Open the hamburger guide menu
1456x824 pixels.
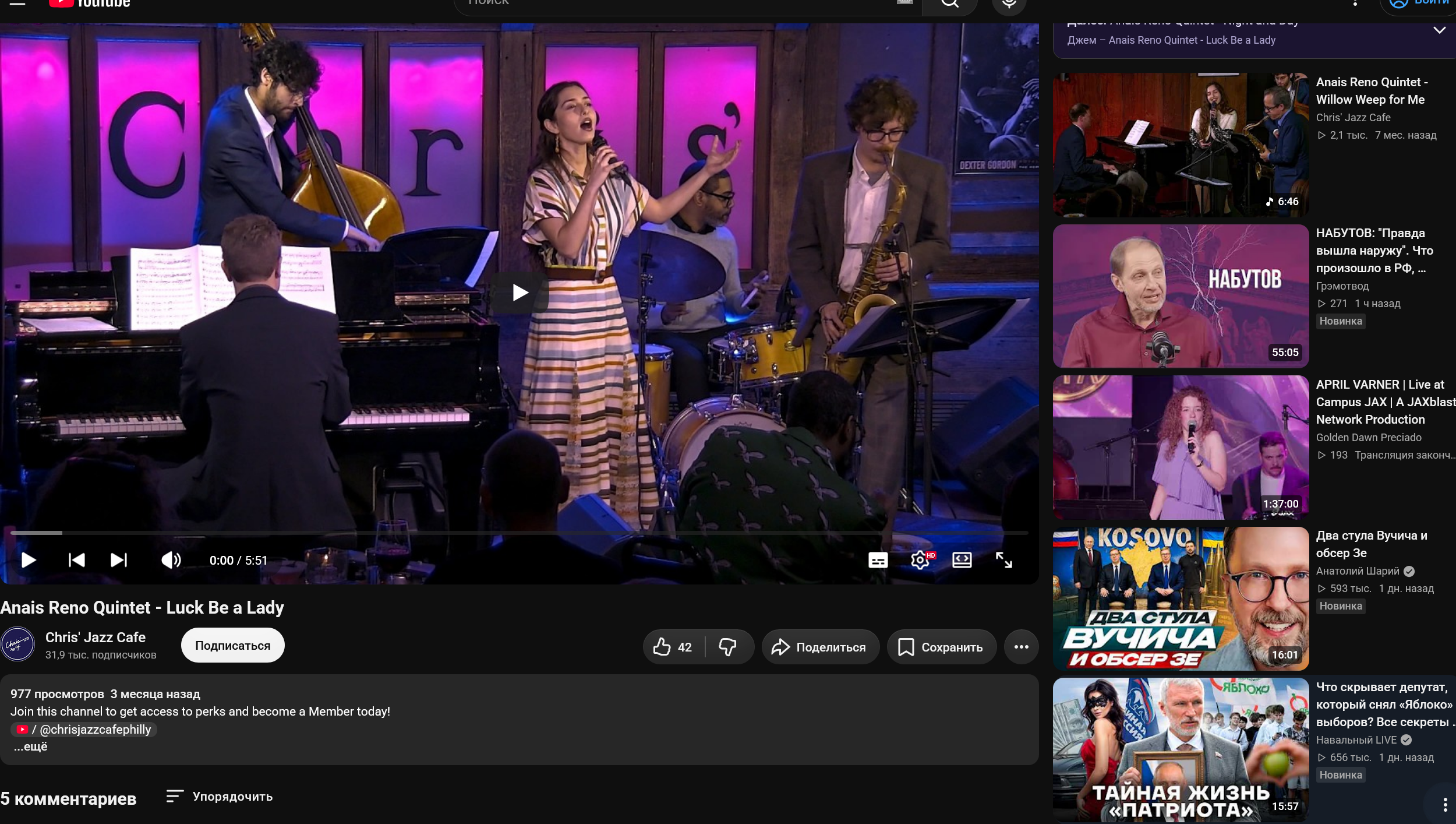17,3
